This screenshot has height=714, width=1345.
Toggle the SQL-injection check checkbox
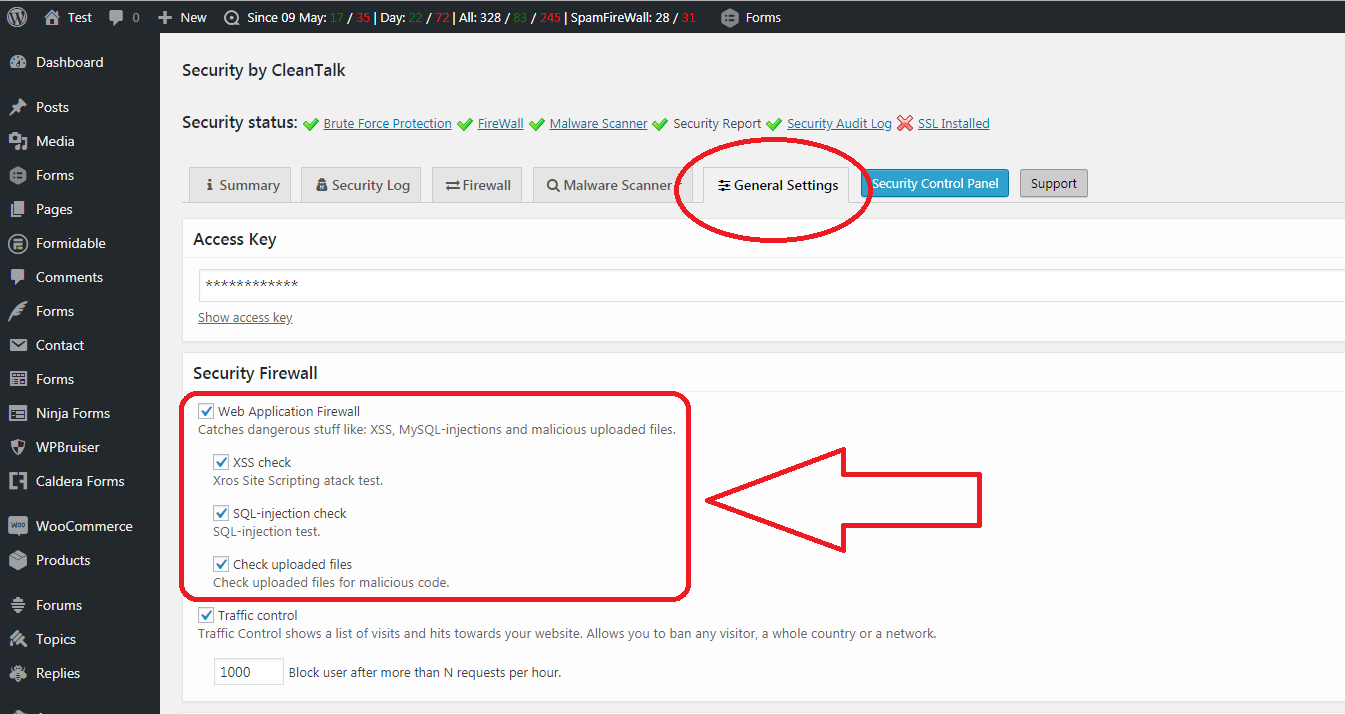tap(221, 513)
